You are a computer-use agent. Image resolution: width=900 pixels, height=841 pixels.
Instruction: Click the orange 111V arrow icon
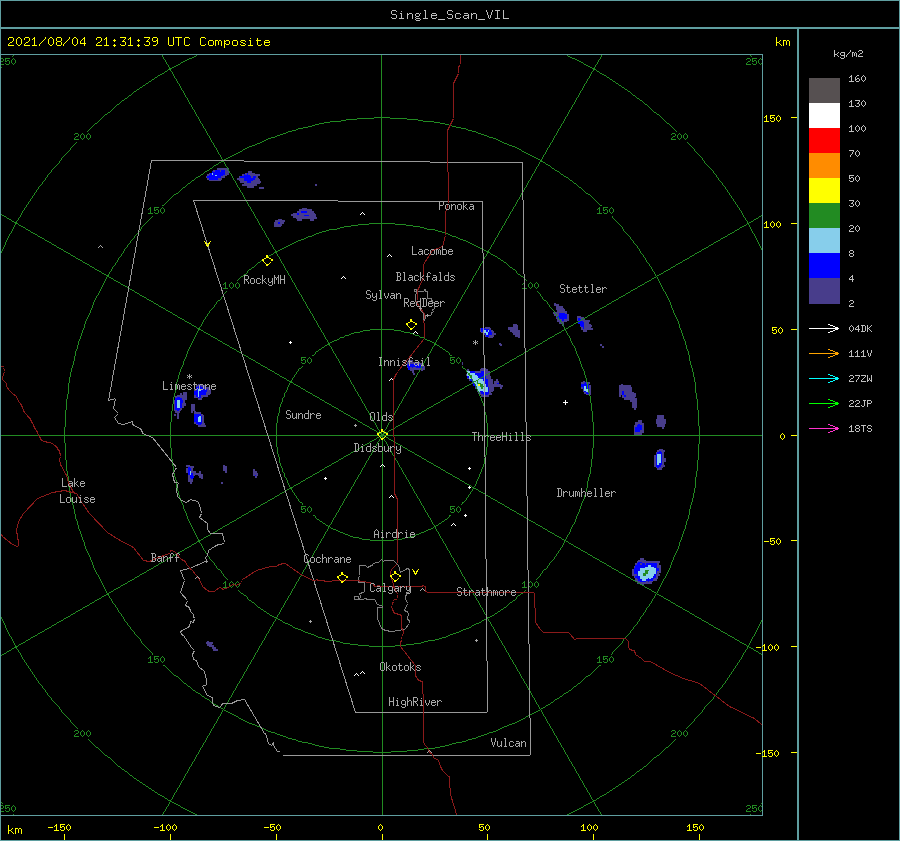(x=824, y=354)
